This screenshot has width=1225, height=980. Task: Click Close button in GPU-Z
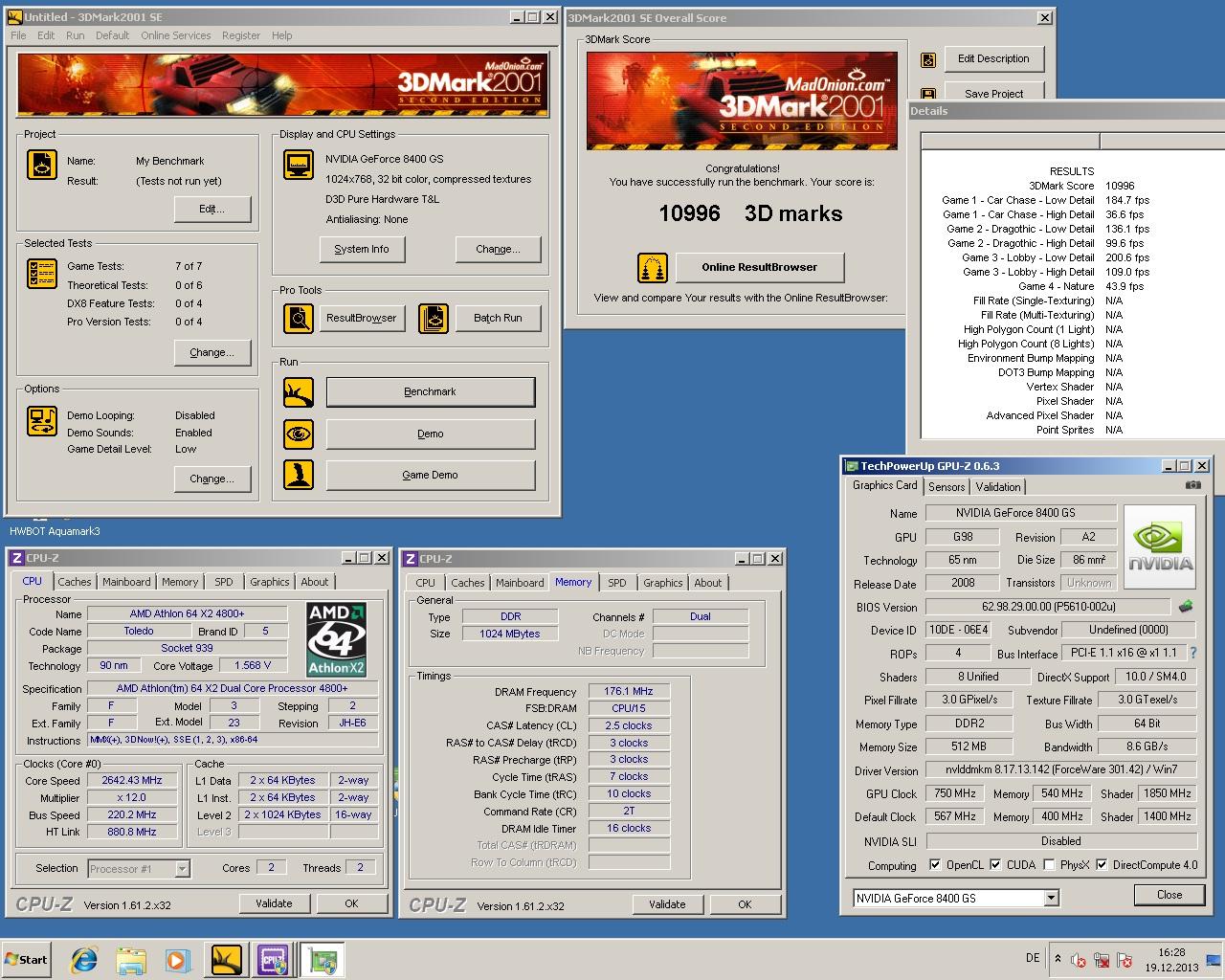[x=1169, y=895]
